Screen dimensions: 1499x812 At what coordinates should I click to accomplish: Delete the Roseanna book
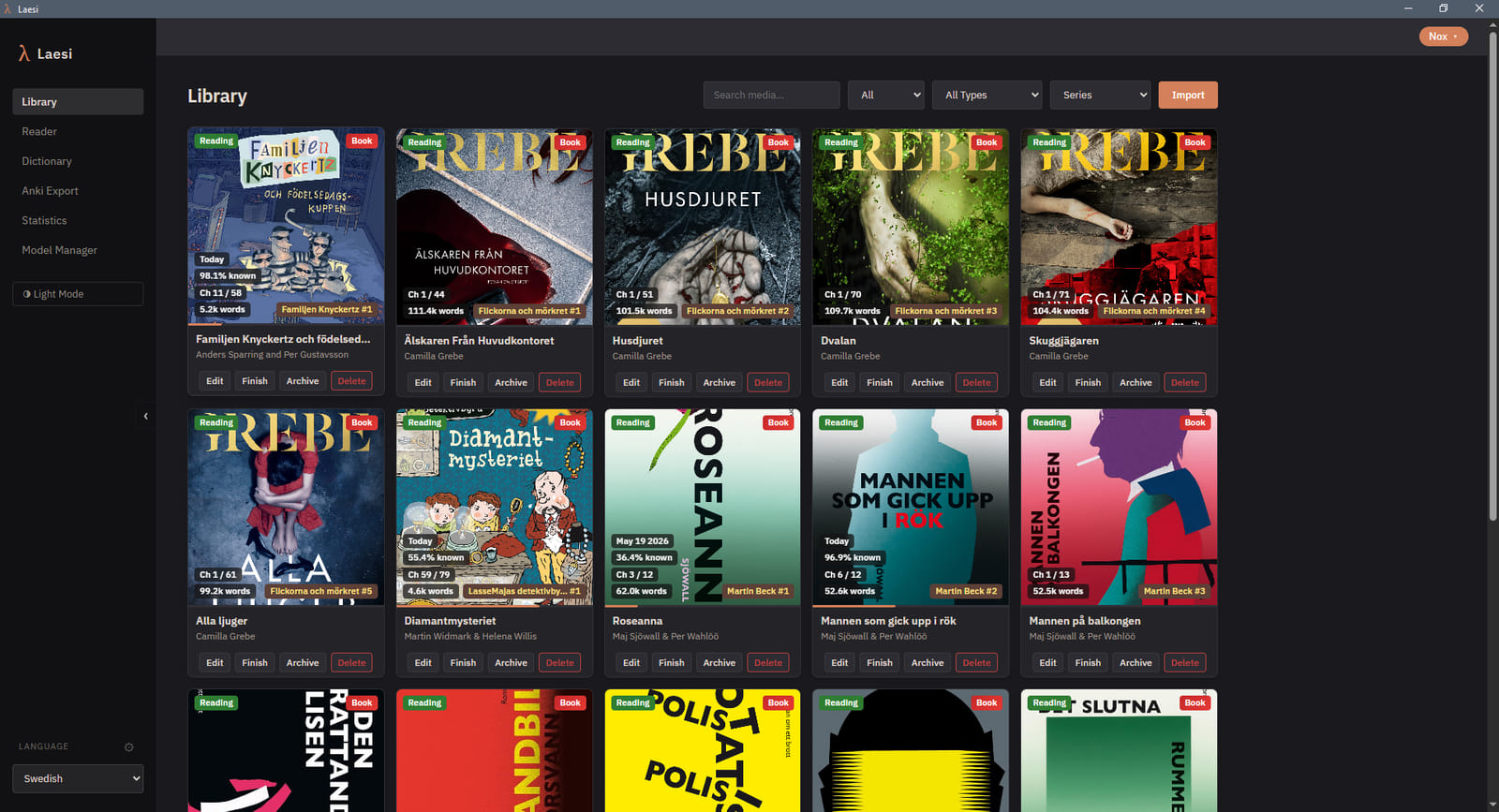[x=768, y=662]
